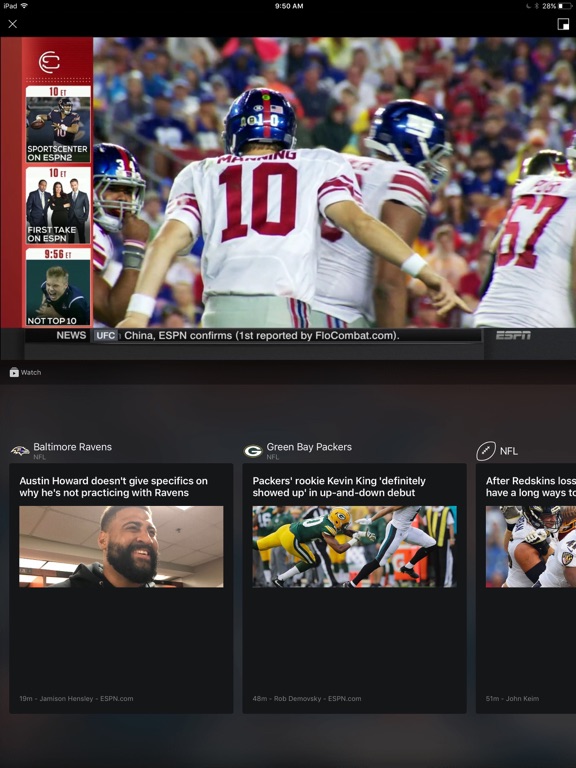Tap the '19m - Jamison Hensley - ESPN.com' byline
This screenshot has height=768, width=576.
coord(76,698)
